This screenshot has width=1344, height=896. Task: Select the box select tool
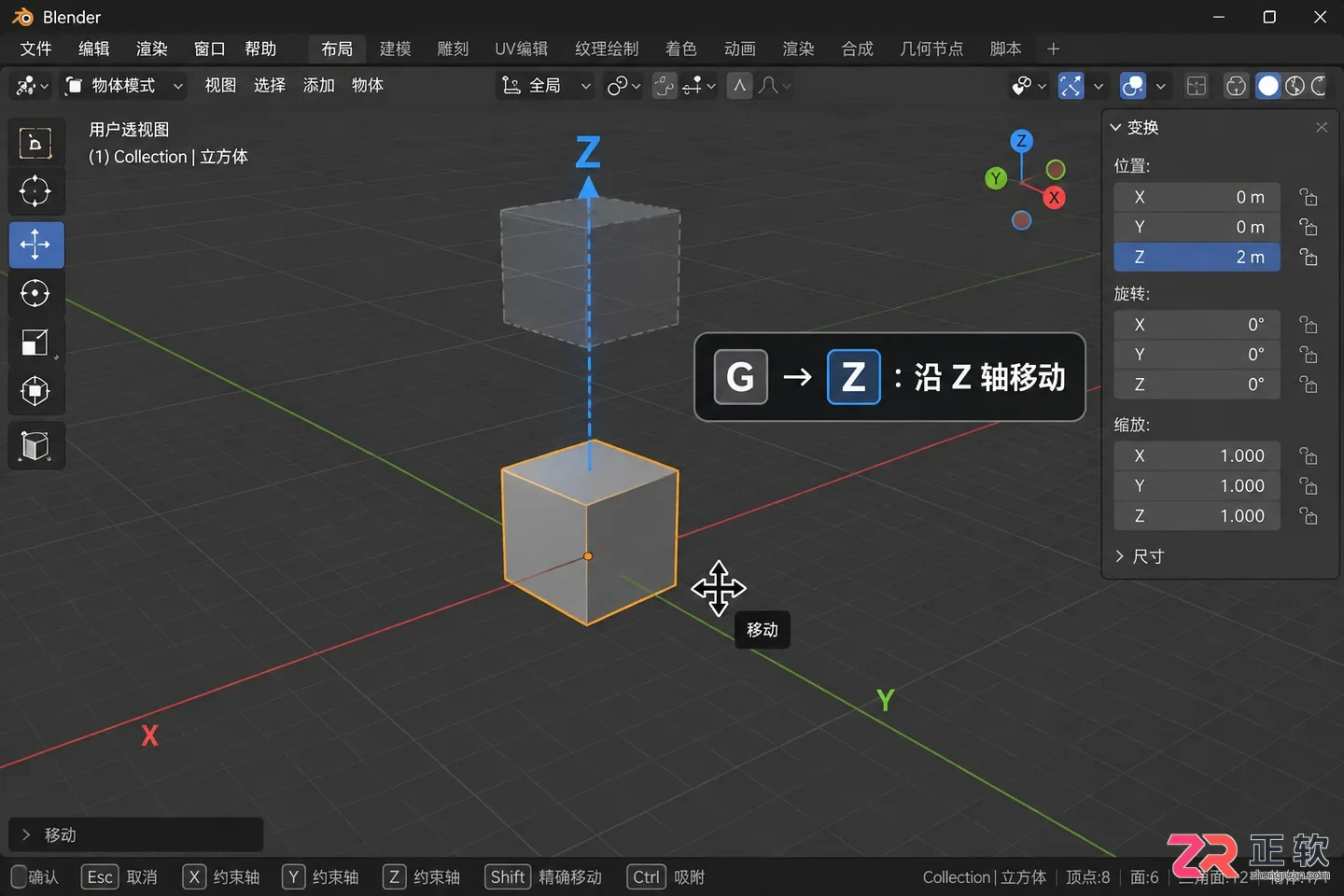click(35, 143)
